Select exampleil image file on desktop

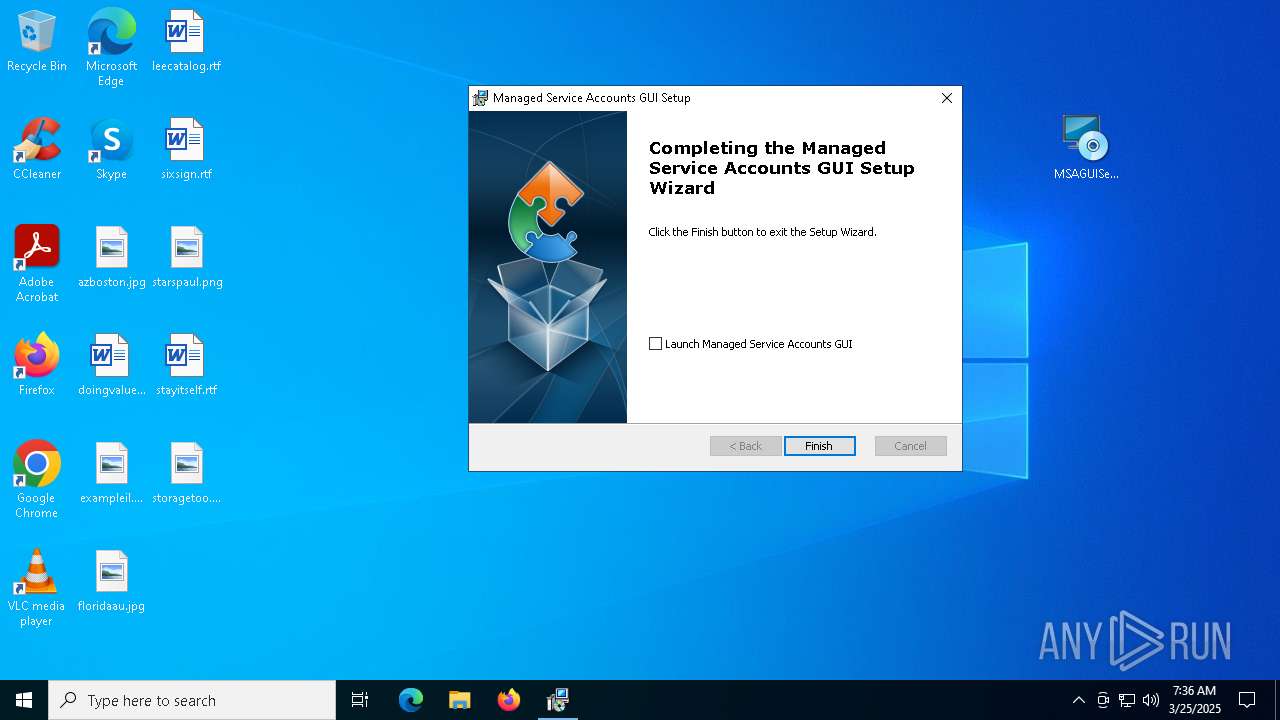click(x=111, y=474)
